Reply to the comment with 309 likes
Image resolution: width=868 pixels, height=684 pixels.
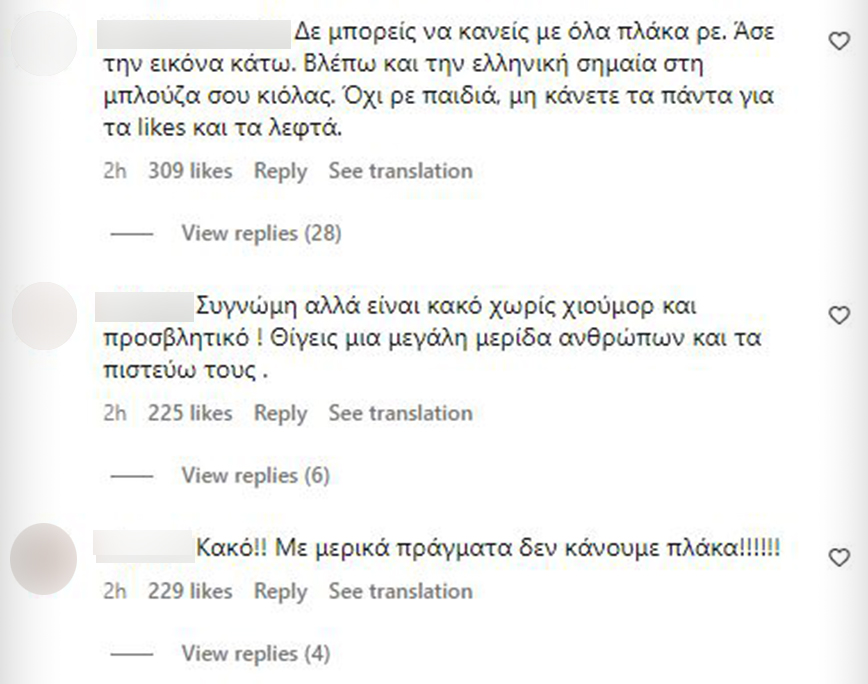point(280,171)
